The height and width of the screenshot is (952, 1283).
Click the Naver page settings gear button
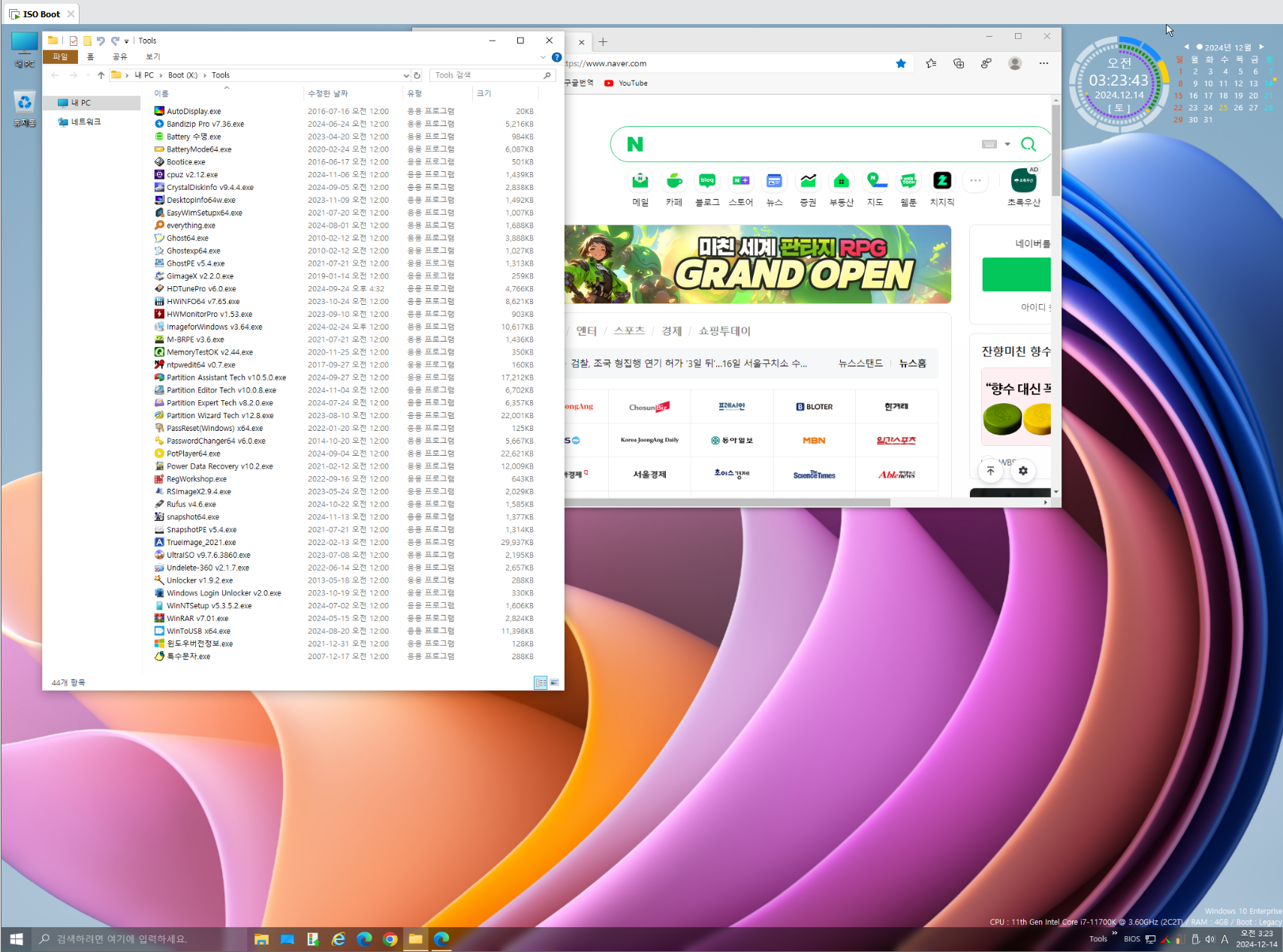[1023, 471]
